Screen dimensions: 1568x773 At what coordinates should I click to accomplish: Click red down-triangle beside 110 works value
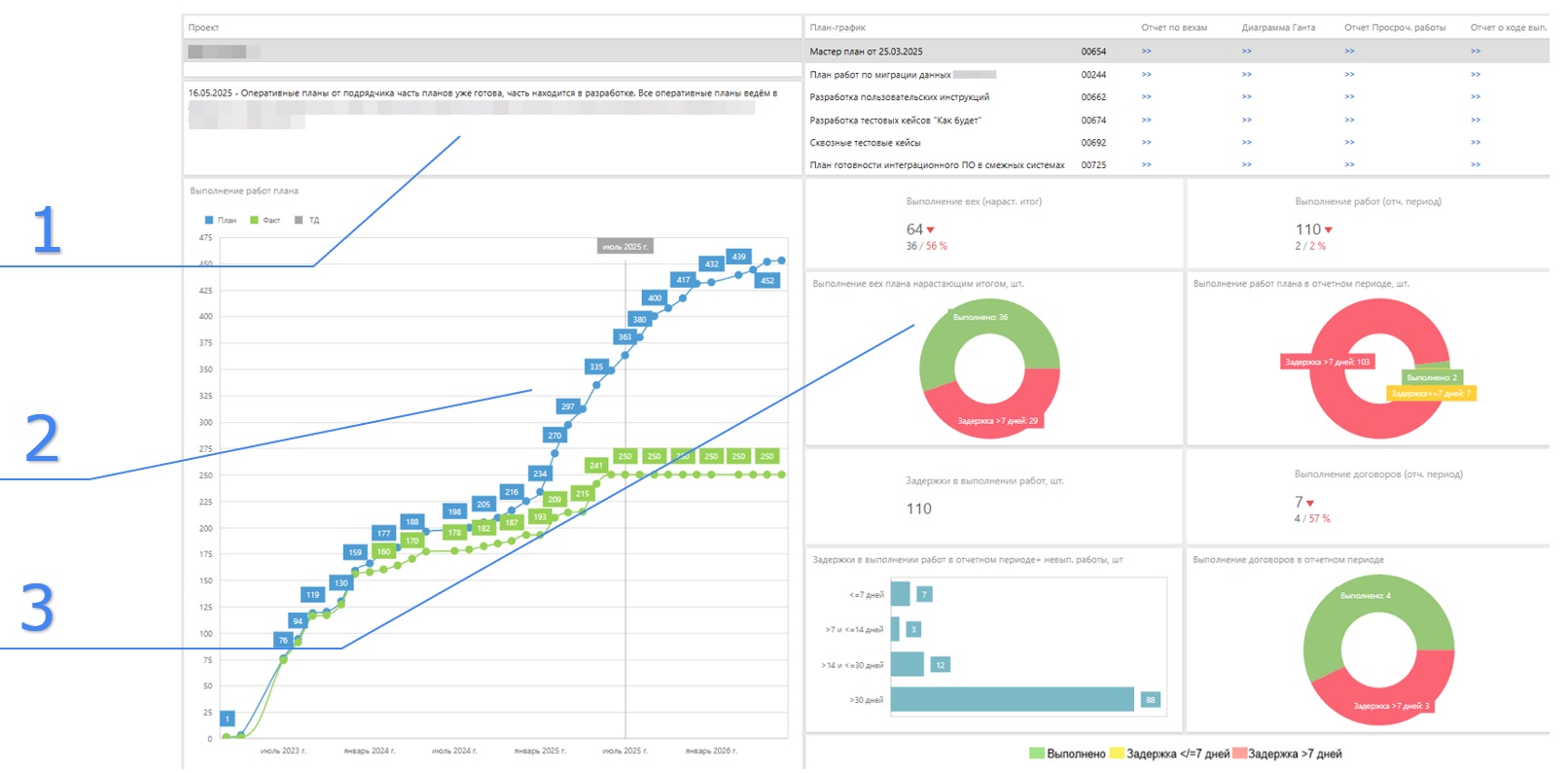(x=1328, y=230)
